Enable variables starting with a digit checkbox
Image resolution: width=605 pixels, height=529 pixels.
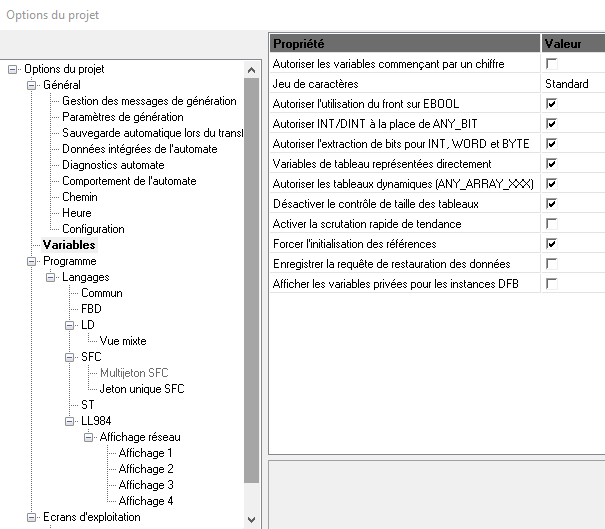click(551, 64)
